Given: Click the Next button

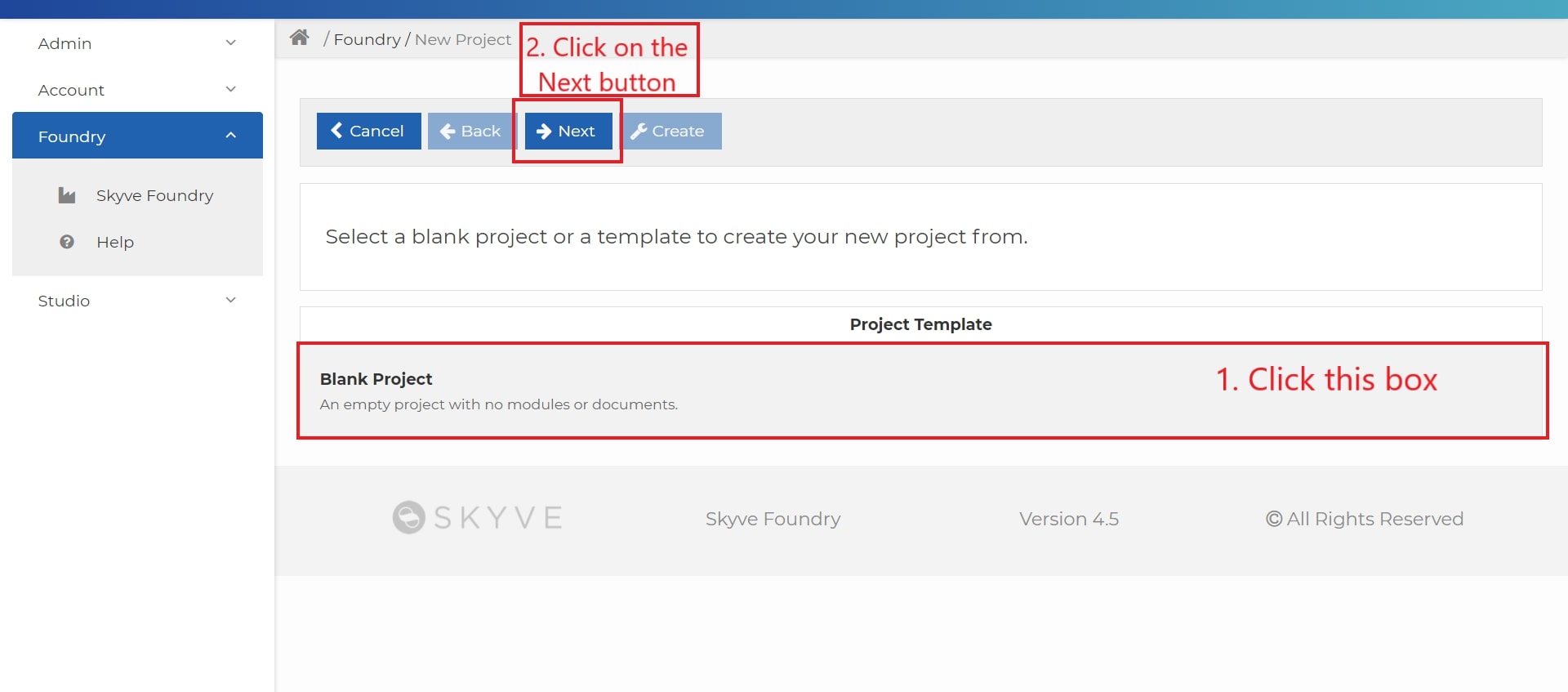Looking at the screenshot, I should click(x=568, y=131).
